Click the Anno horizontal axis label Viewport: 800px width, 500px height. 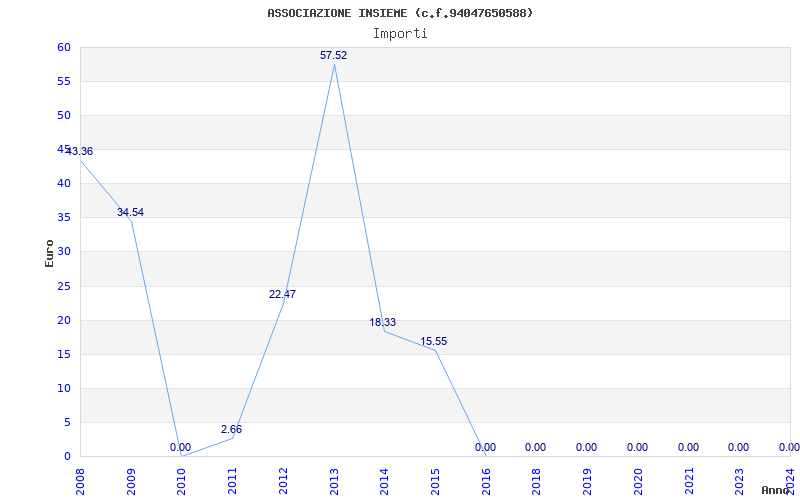coord(775,490)
